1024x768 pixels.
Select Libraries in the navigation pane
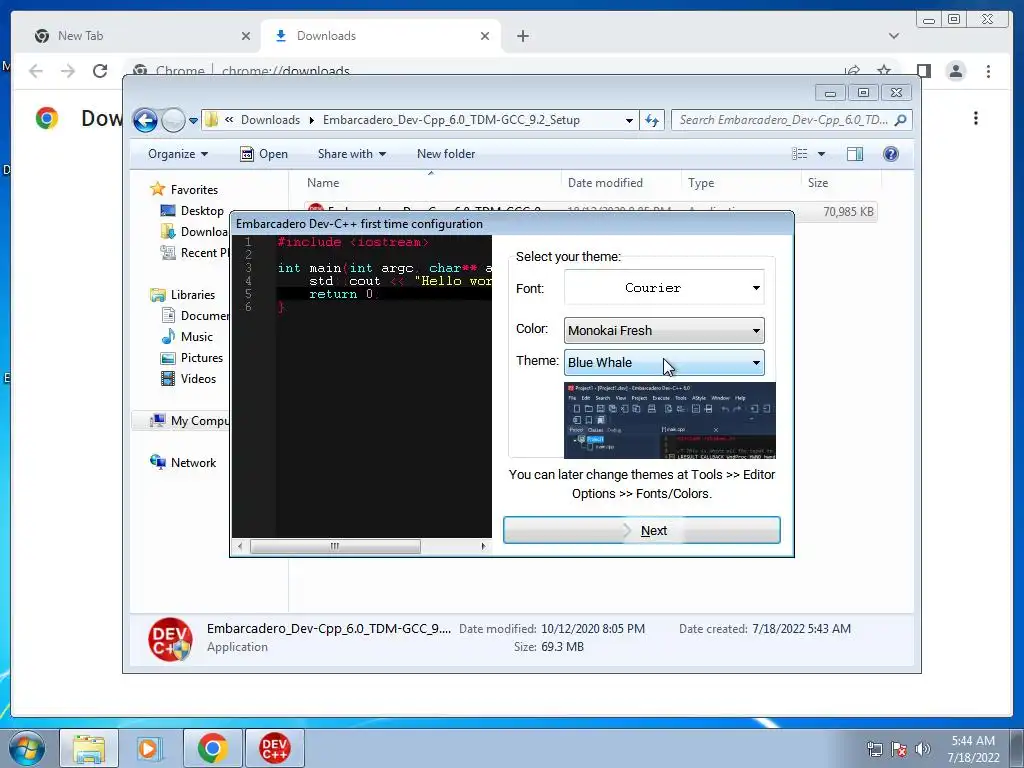(193, 295)
